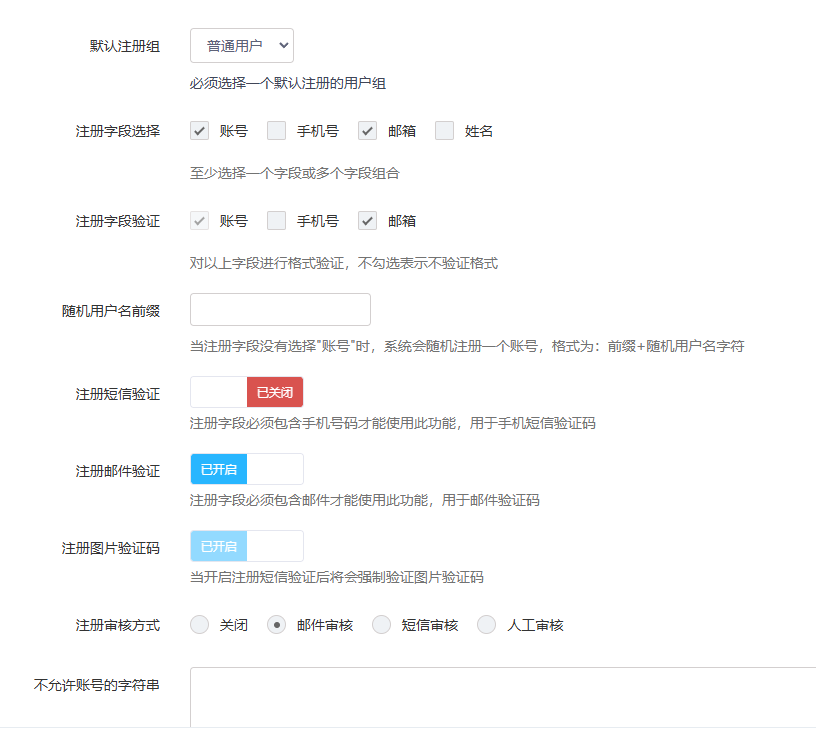
Task: Enable the 注册短信验证 switch showing 已关闭
Action: [246, 393]
